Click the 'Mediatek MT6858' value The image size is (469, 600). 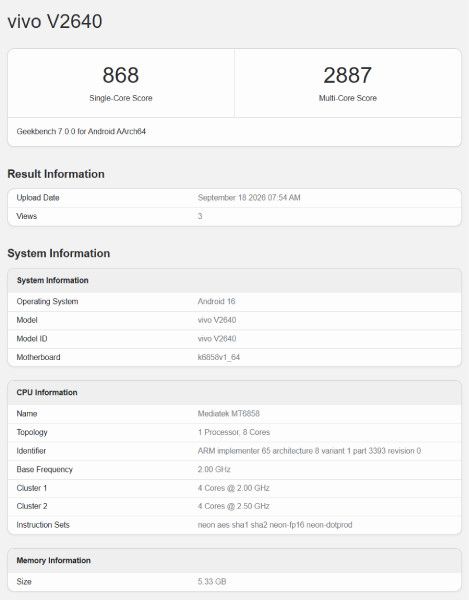point(228,414)
